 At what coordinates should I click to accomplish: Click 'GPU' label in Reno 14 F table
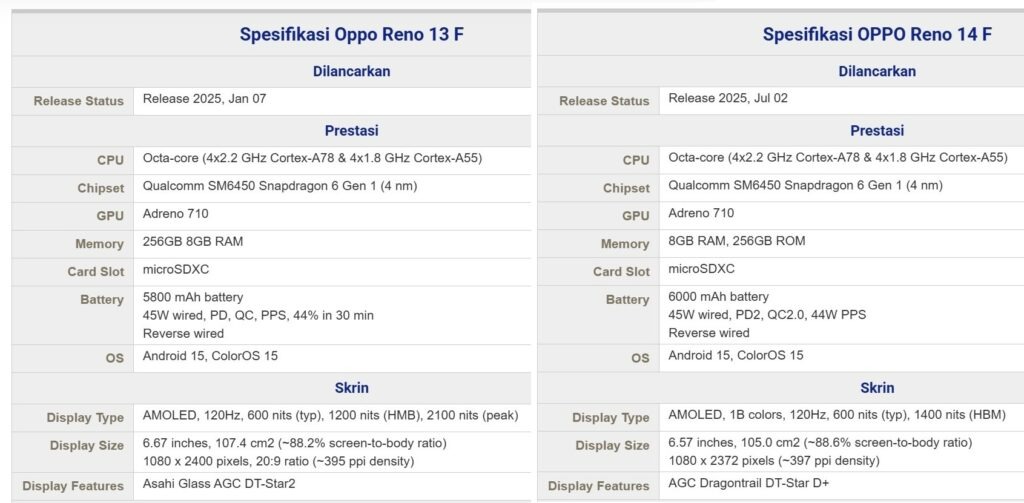coord(636,216)
